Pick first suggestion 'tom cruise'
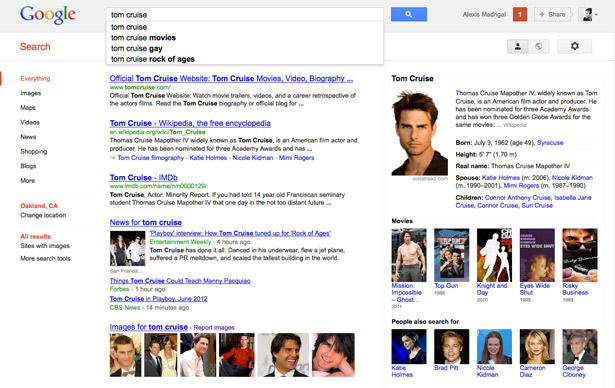The width and height of the screenshot is (615, 388). 245,27
